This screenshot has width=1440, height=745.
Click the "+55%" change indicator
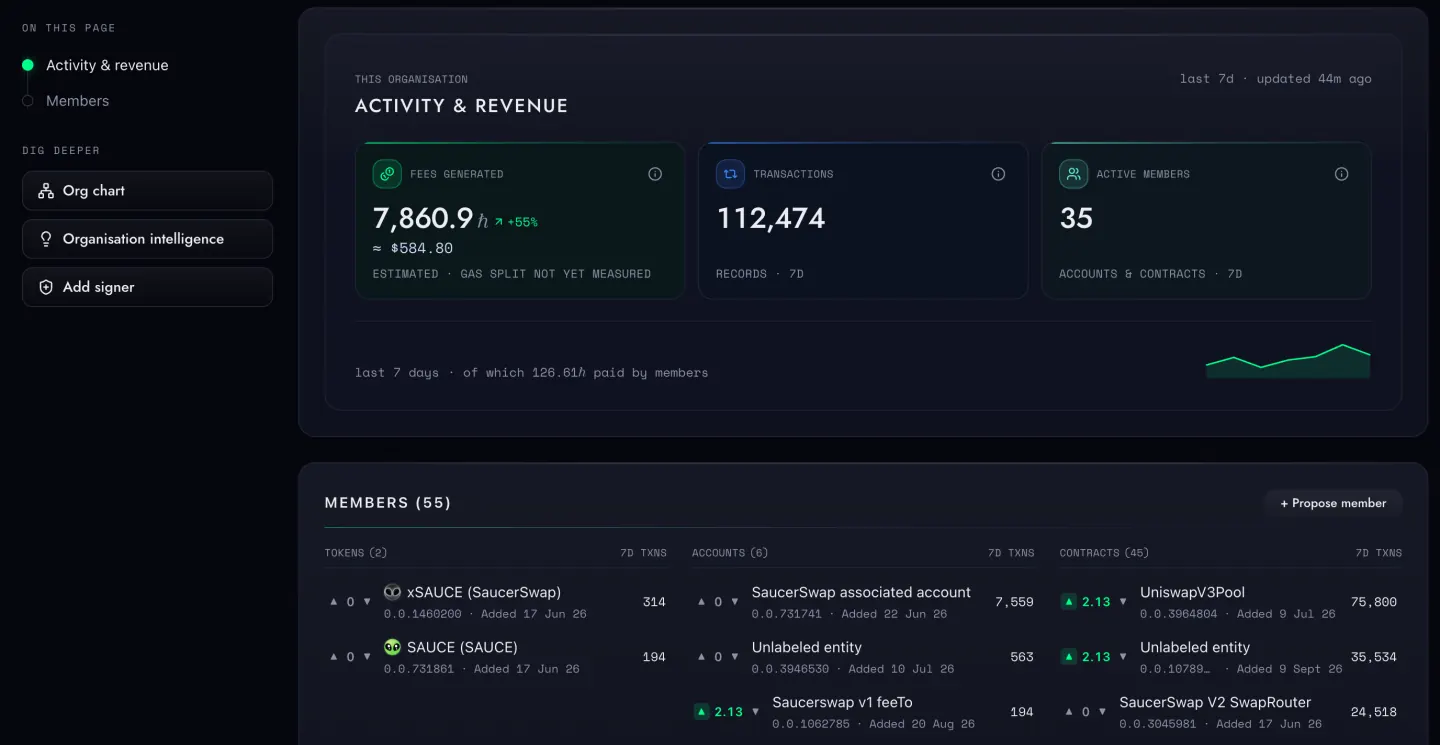click(516, 222)
